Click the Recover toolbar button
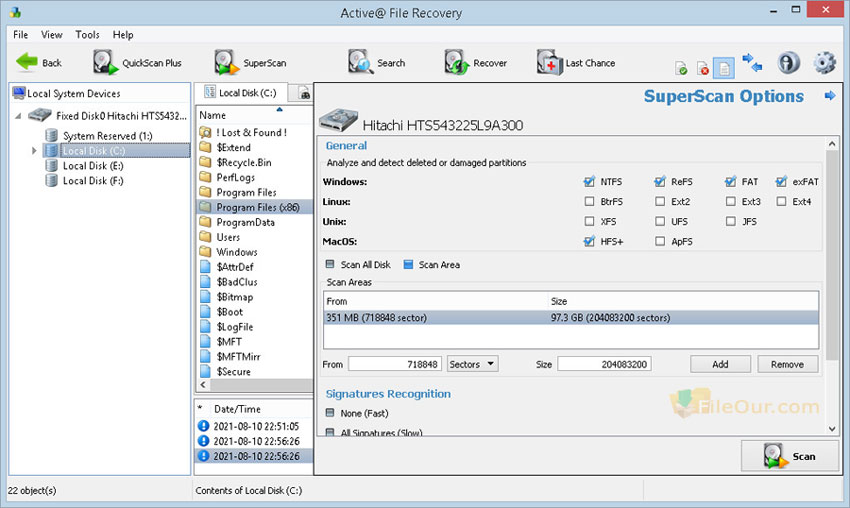This screenshot has height=508, width=850. [x=475, y=63]
